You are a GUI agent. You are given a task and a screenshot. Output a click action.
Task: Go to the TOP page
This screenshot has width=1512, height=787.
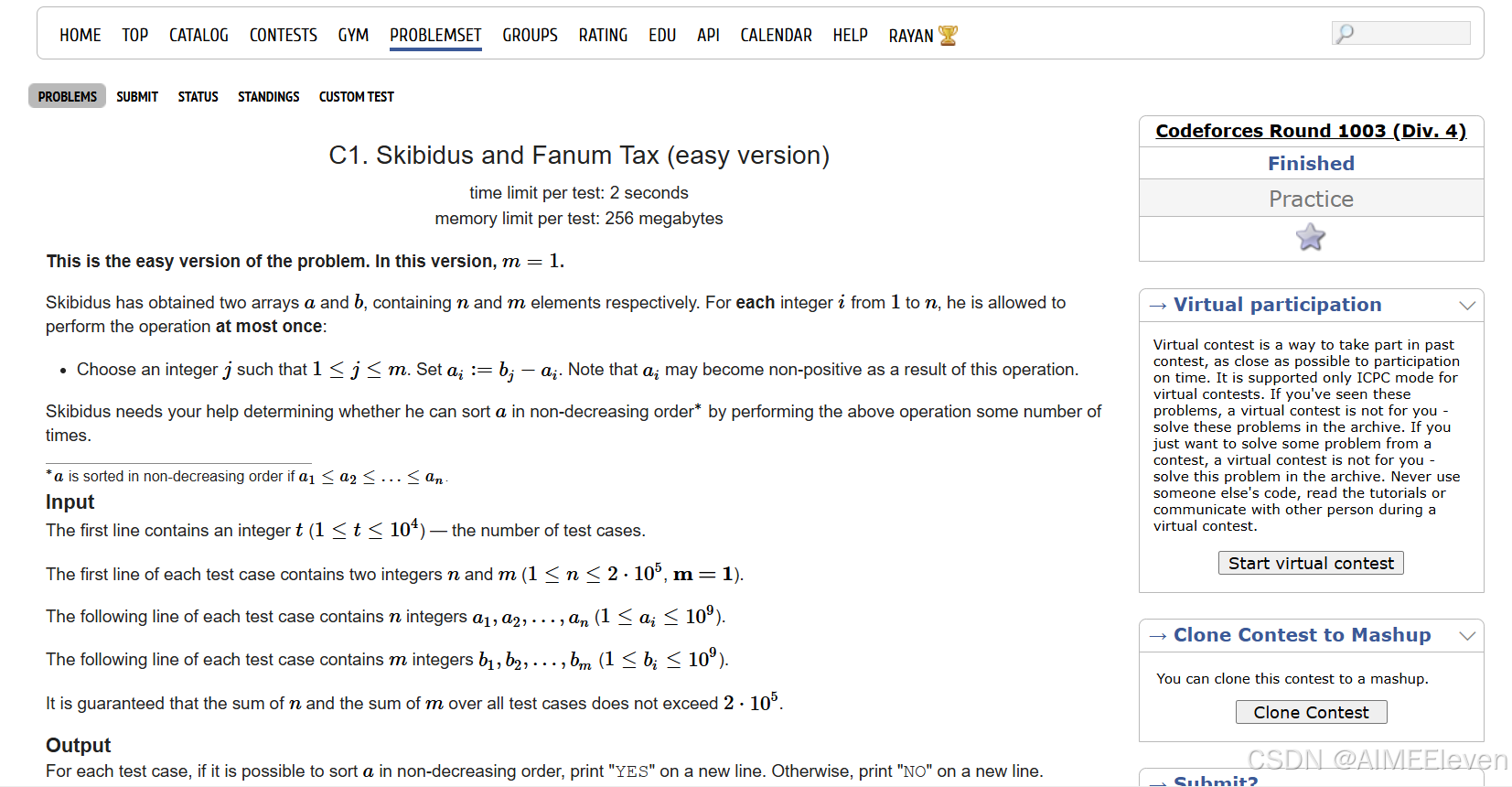click(135, 36)
